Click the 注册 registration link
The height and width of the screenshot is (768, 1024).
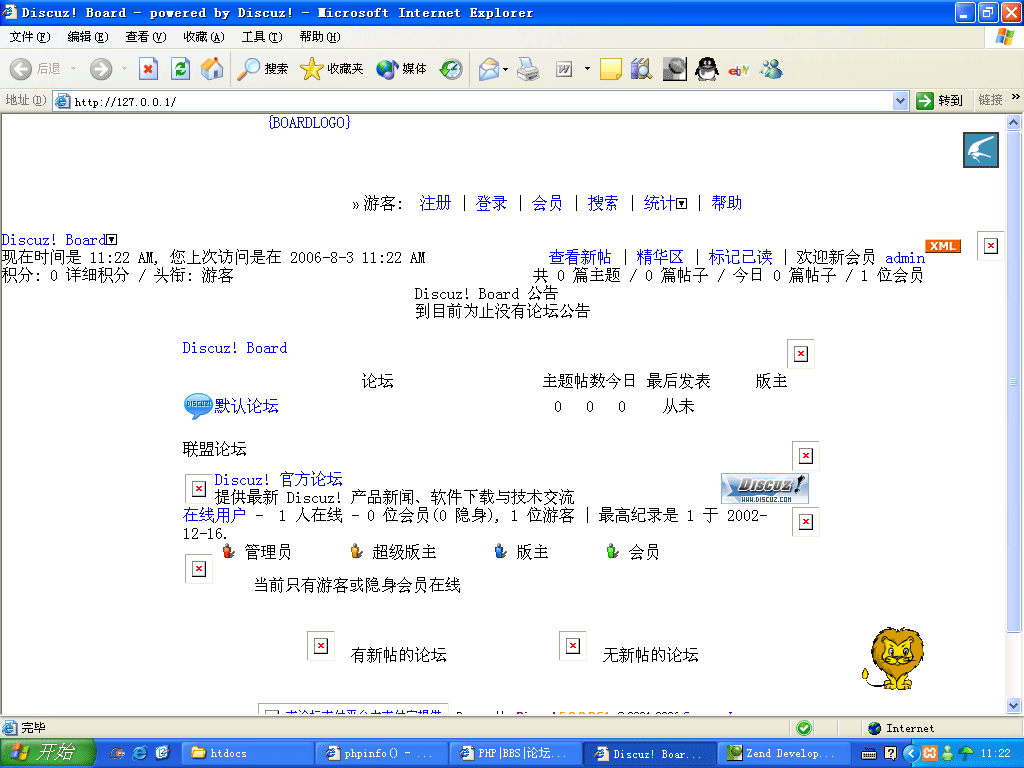436,203
